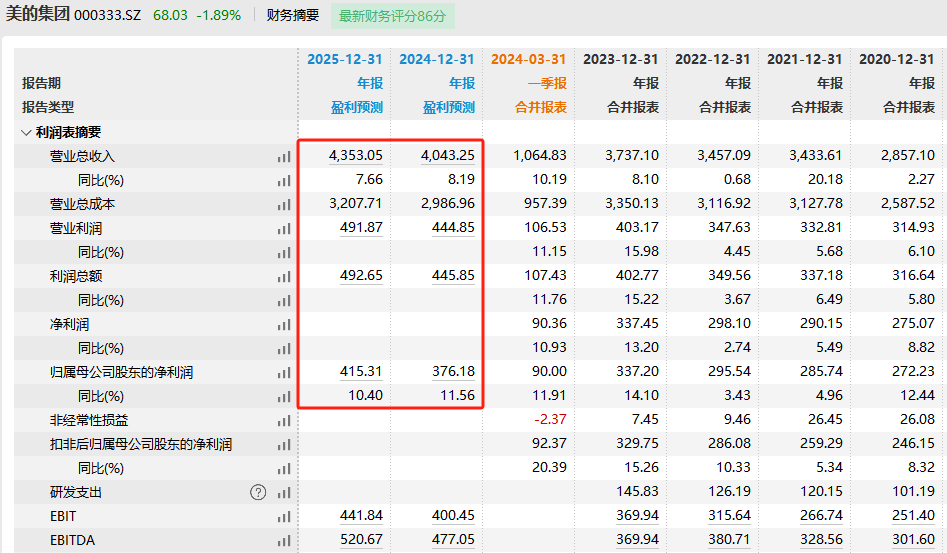
Task: Select the 2021-12-31 column header
Action: click(804, 59)
